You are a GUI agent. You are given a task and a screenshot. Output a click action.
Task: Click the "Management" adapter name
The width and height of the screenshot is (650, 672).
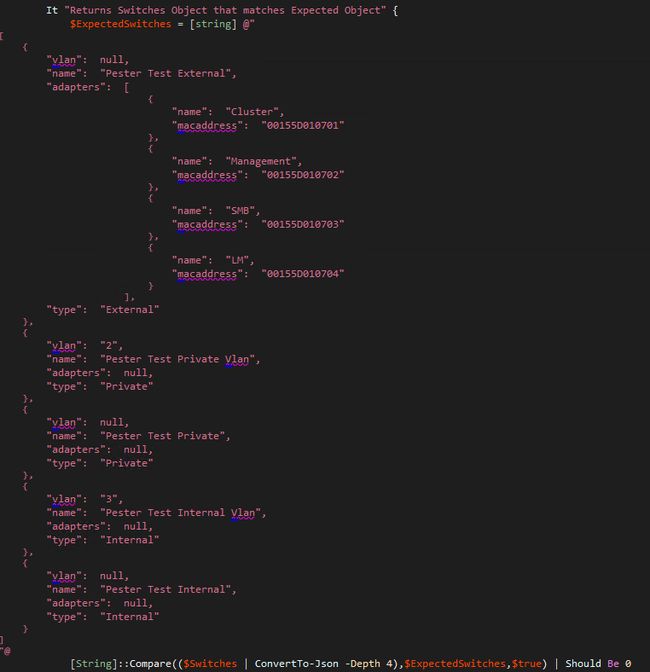261,161
